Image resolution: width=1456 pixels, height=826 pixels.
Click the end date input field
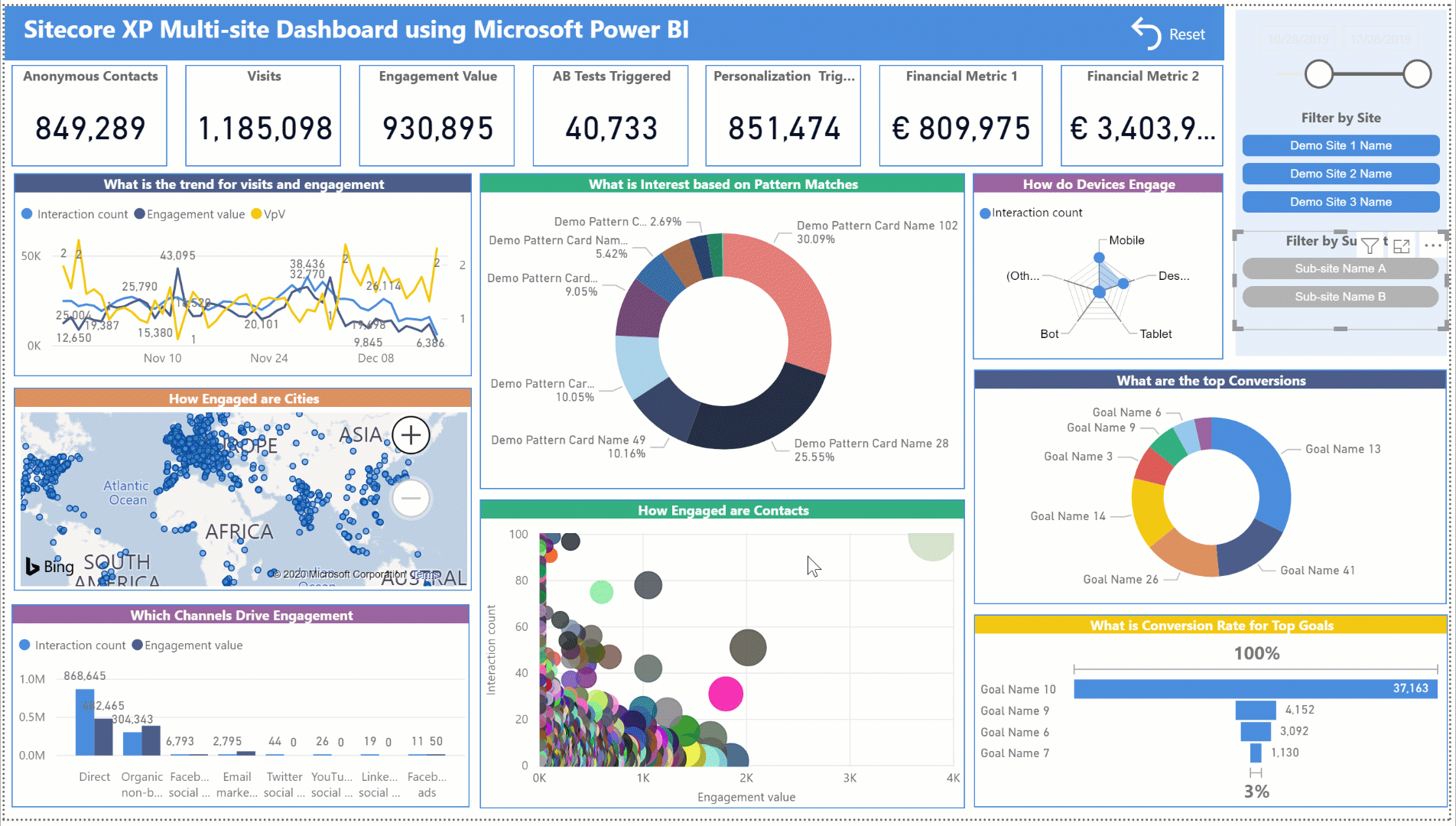[x=1380, y=39]
